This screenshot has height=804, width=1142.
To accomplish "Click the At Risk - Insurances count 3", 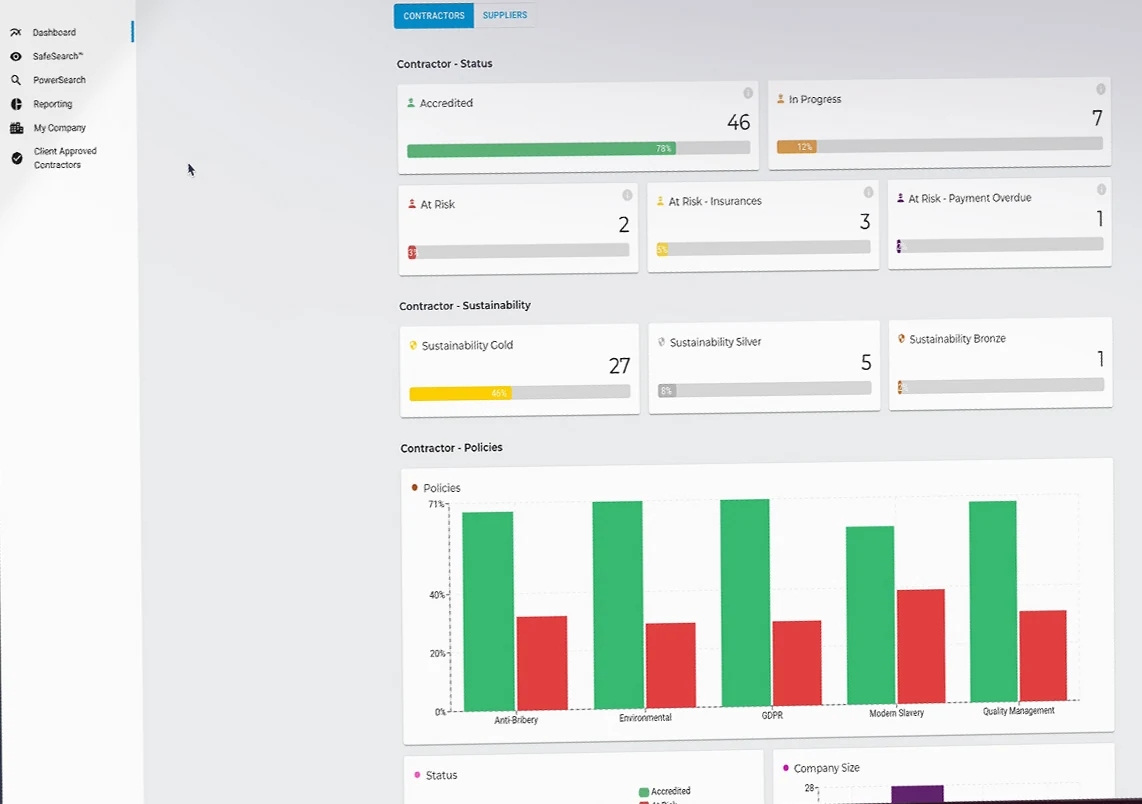I will [865, 221].
